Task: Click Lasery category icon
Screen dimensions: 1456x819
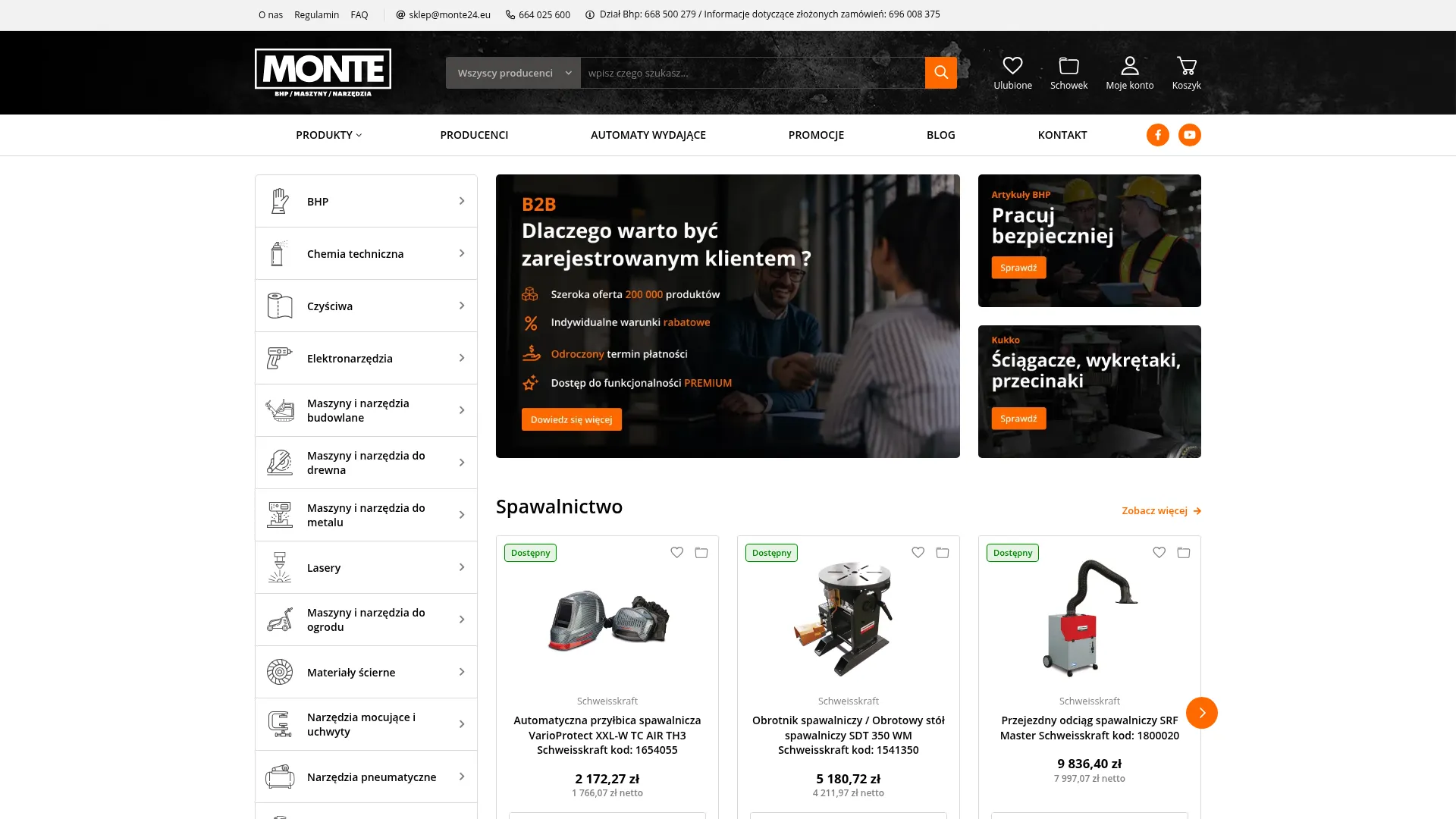Action: pyautogui.click(x=280, y=567)
